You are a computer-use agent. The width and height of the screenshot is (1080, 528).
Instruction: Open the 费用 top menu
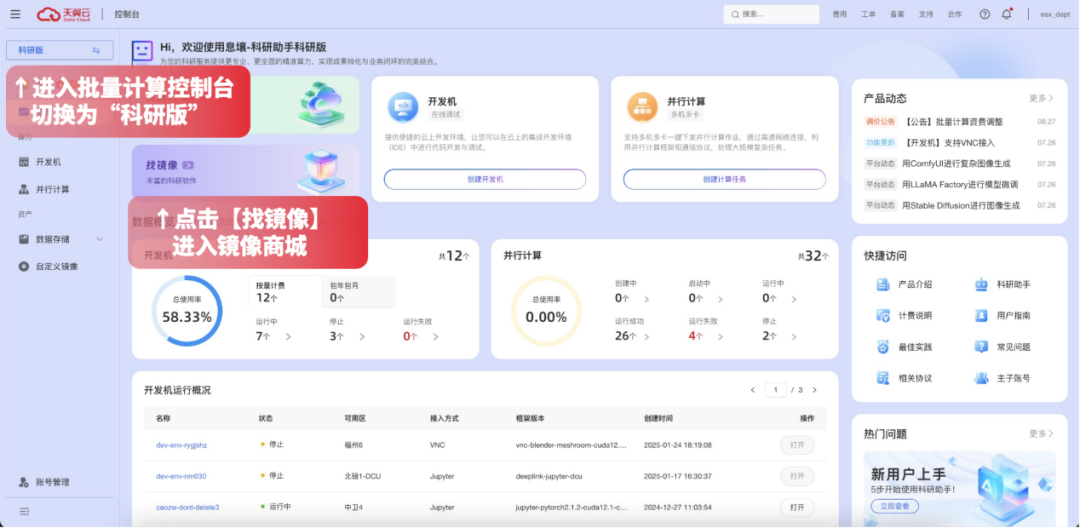click(x=840, y=14)
